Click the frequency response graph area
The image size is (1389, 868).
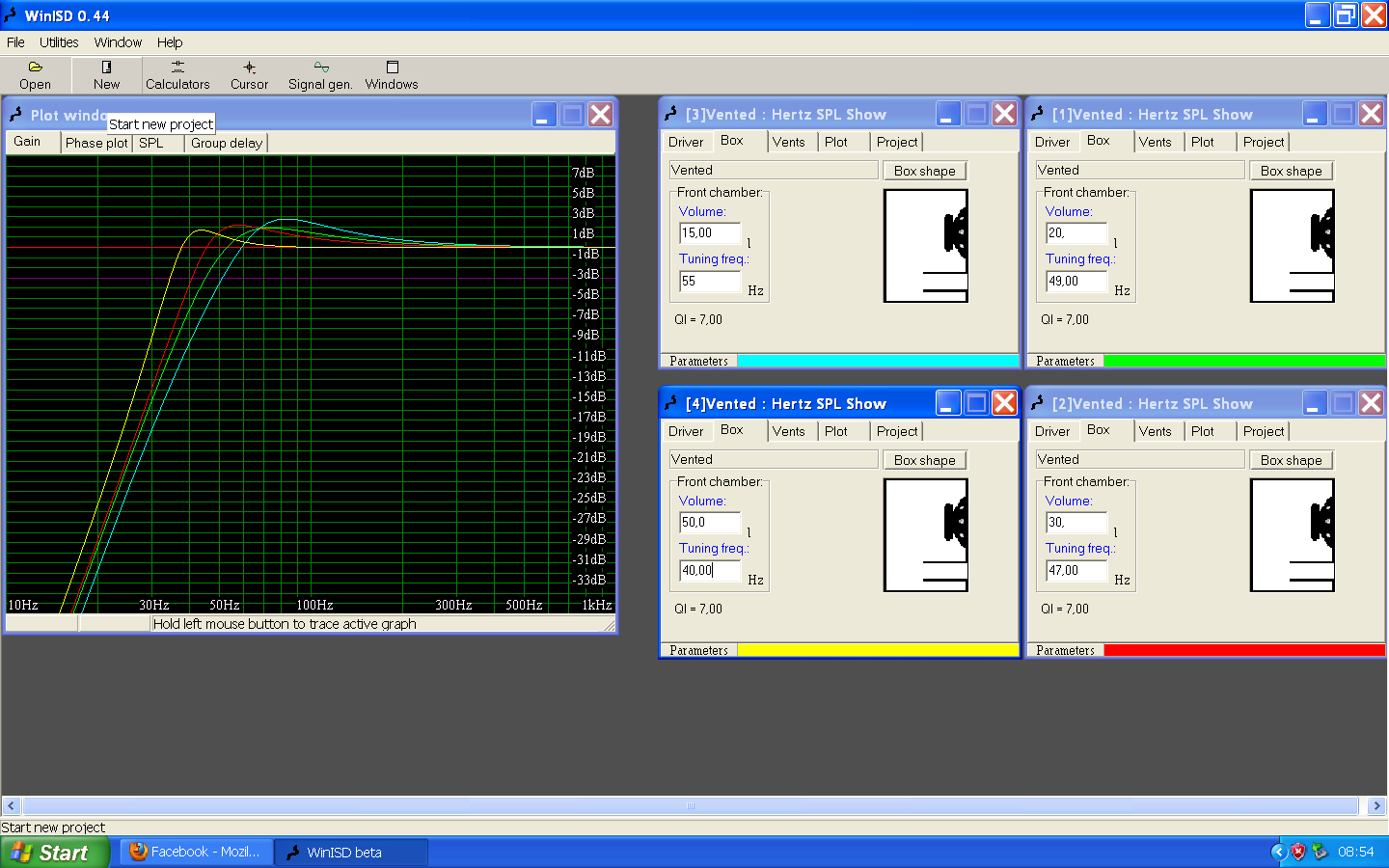[311, 384]
